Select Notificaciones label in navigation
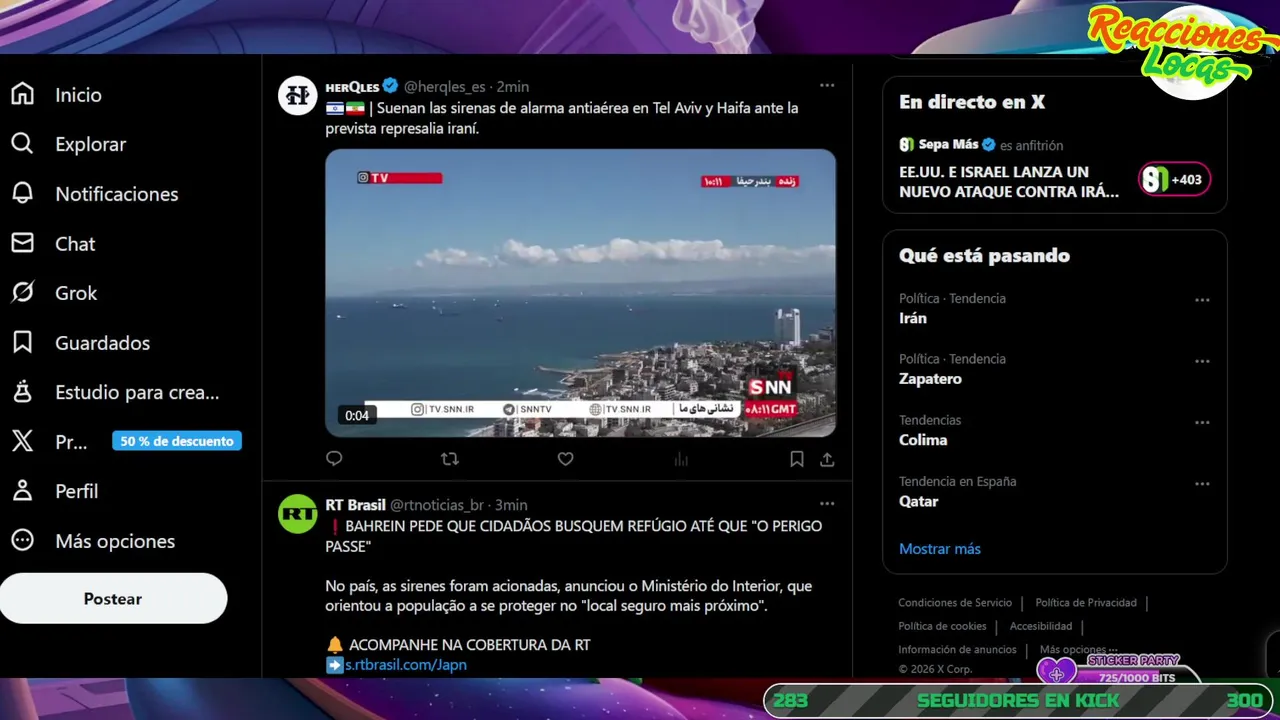The width and height of the screenshot is (1280, 720). click(x=117, y=194)
